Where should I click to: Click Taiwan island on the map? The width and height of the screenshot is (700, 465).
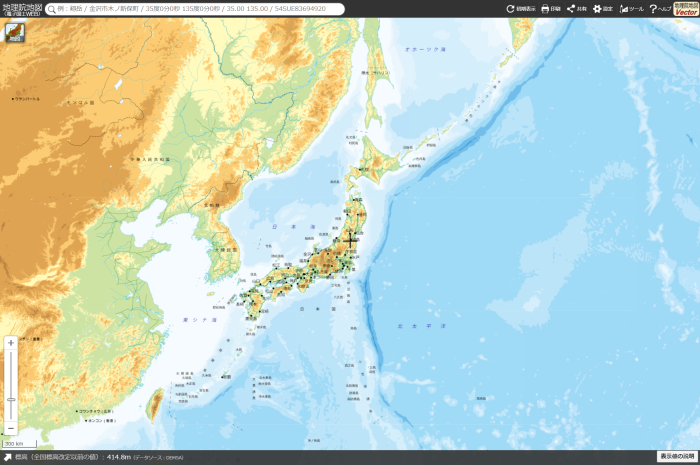154,403
